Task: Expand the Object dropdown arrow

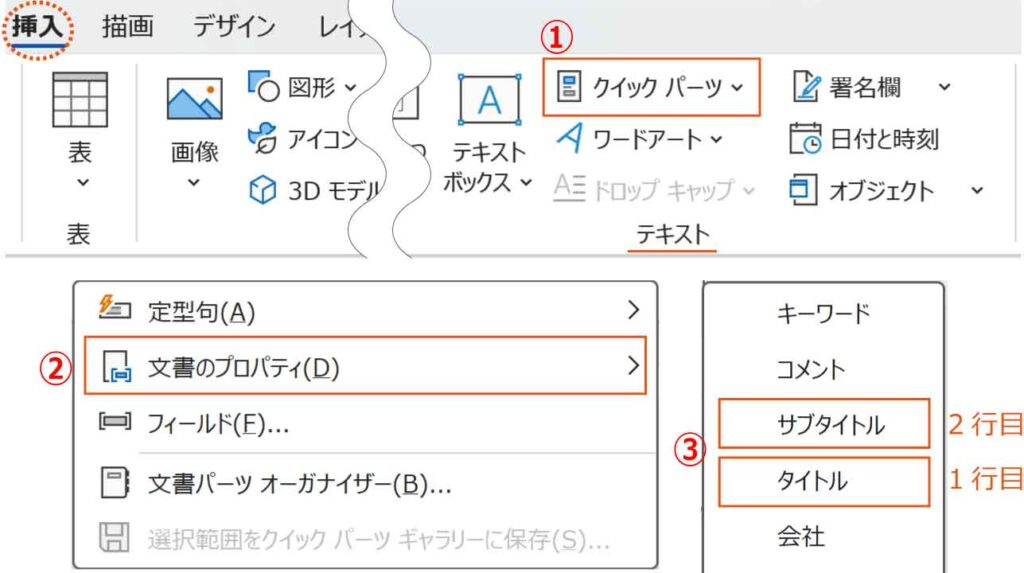Action: [x=977, y=190]
